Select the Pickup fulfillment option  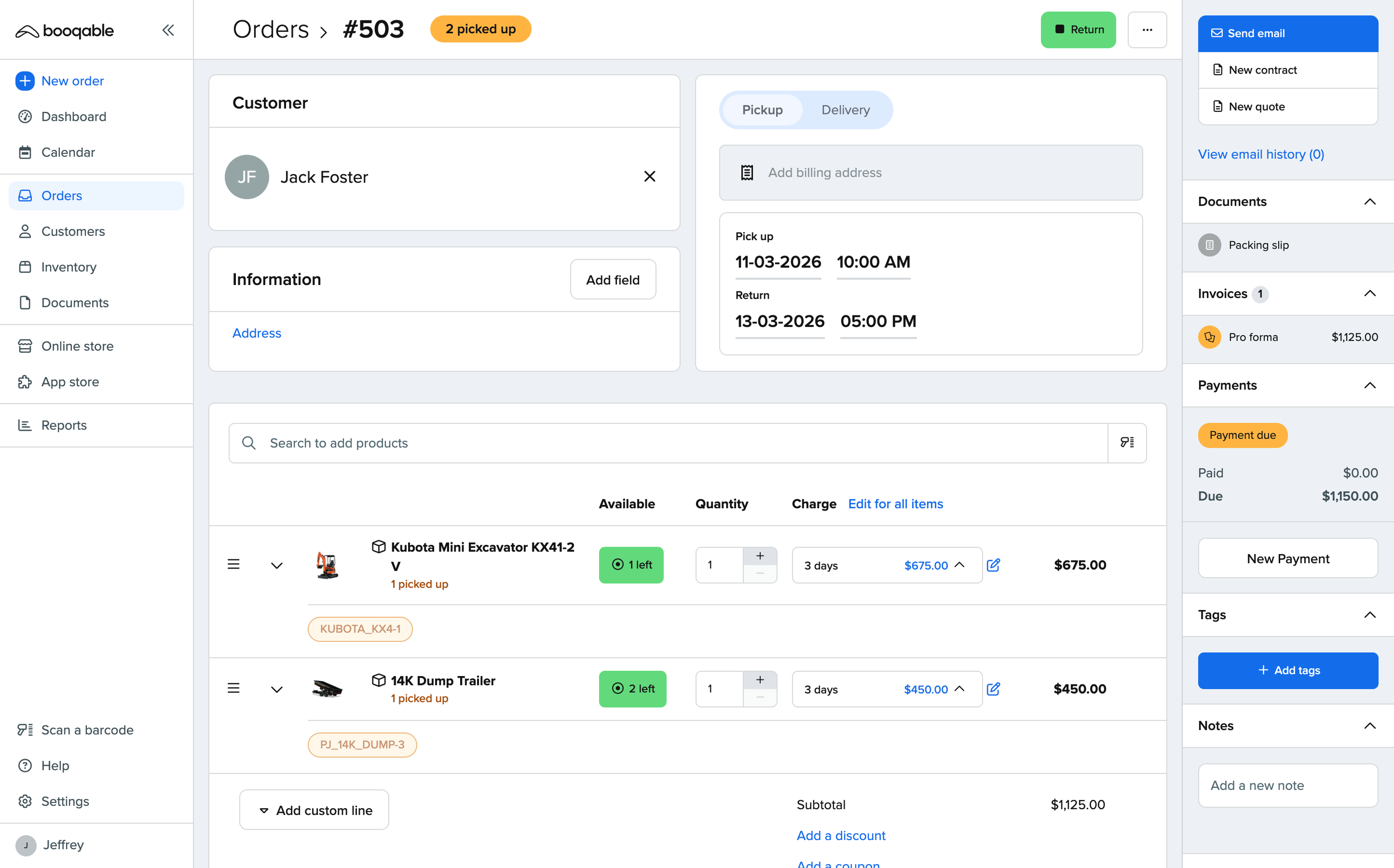pos(762,109)
